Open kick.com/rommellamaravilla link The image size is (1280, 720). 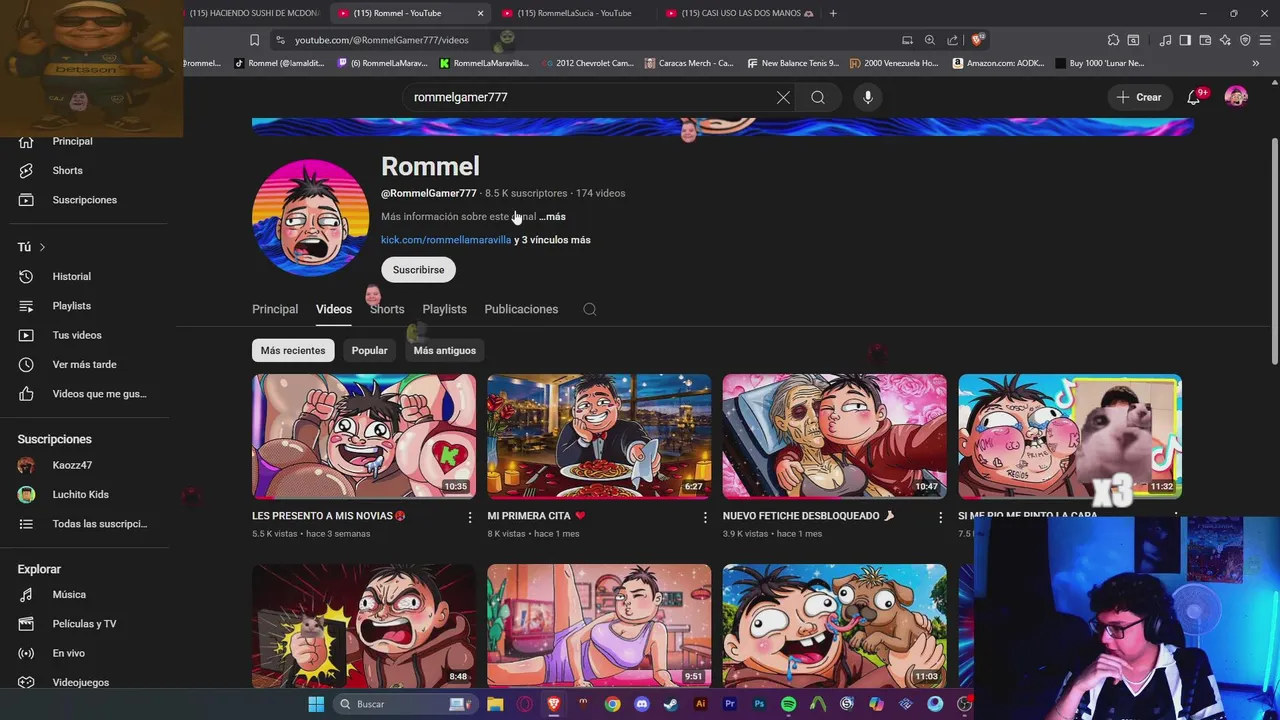(446, 240)
